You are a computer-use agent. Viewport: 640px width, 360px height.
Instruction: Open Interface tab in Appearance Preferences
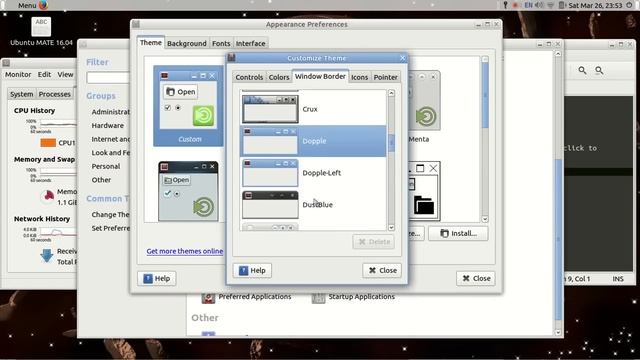point(250,43)
